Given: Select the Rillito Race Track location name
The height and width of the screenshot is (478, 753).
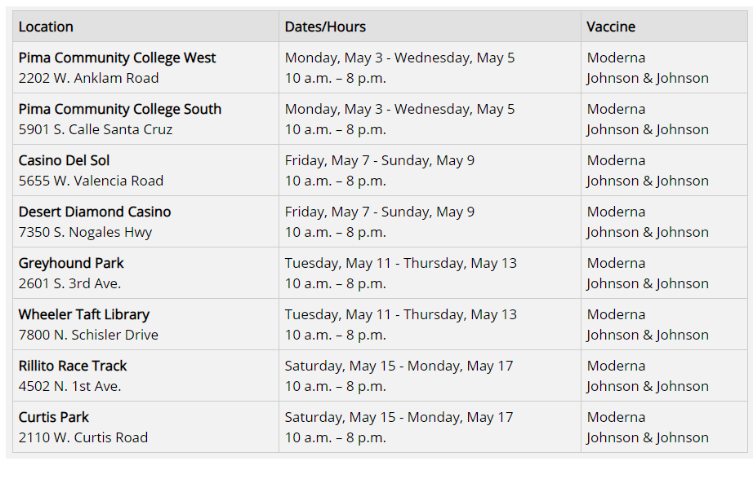Looking at the screenshot, I should pos(73,366).
